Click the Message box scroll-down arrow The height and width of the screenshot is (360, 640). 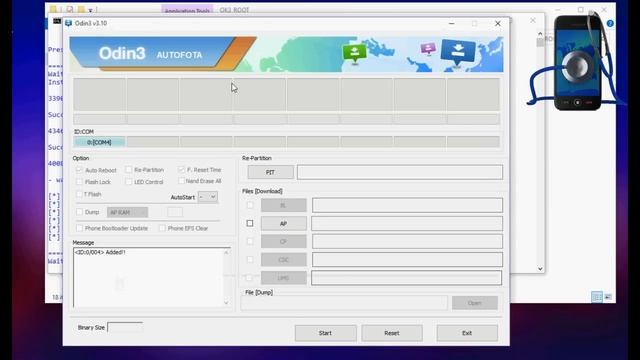226,302
